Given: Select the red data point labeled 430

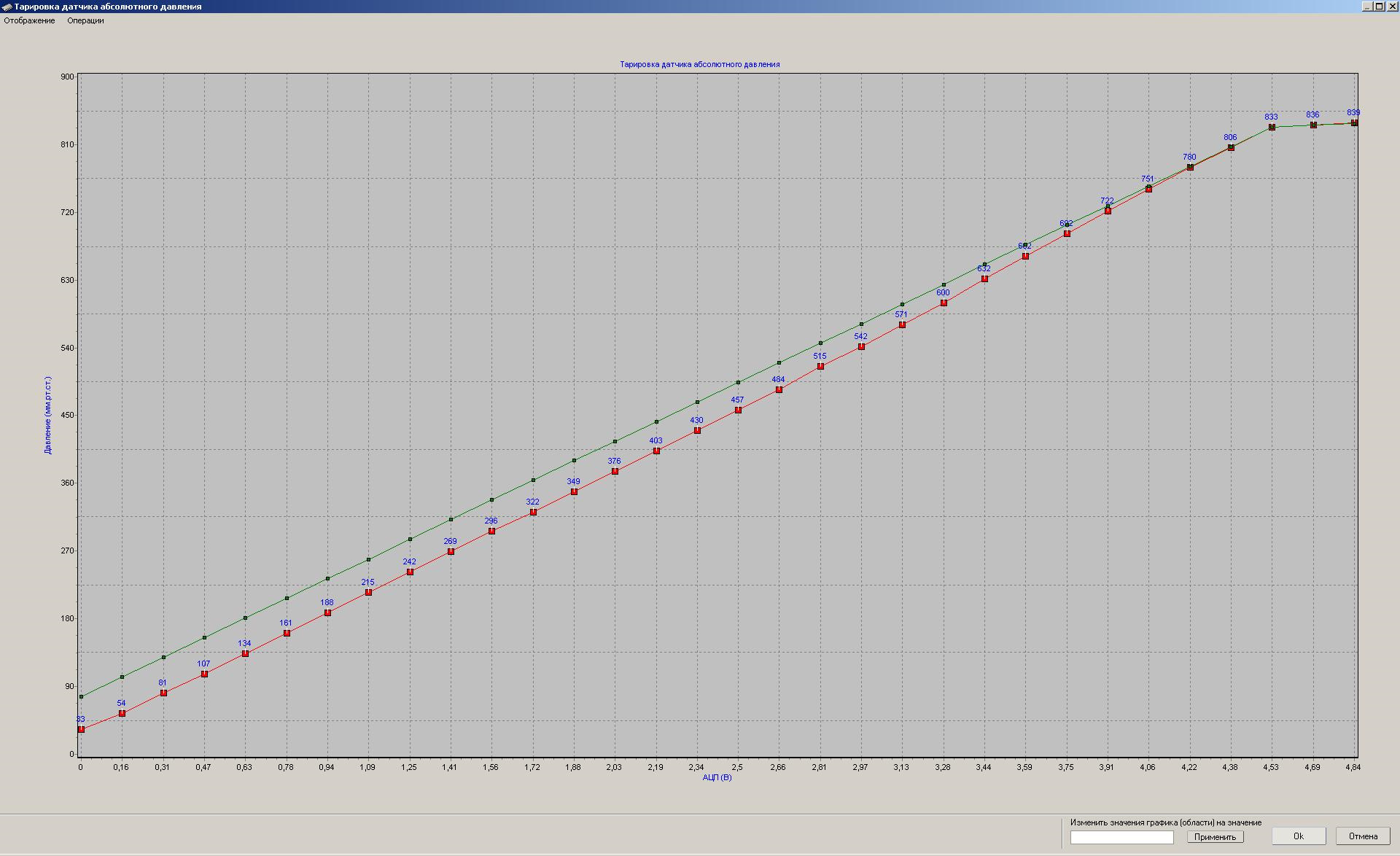Looking at the screenshot, I should 697,430.
